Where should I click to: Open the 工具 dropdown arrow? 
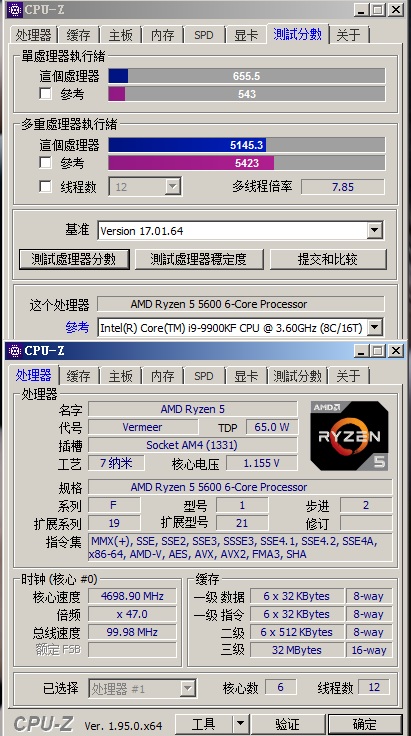[x=240, y=725]
